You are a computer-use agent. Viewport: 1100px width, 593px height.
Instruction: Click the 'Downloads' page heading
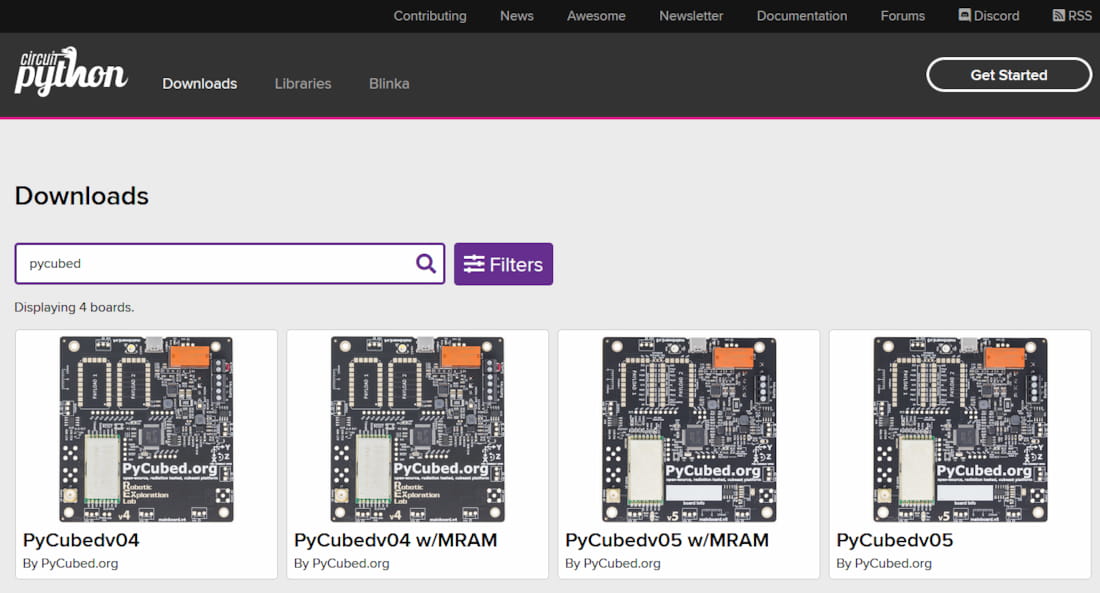81,196
